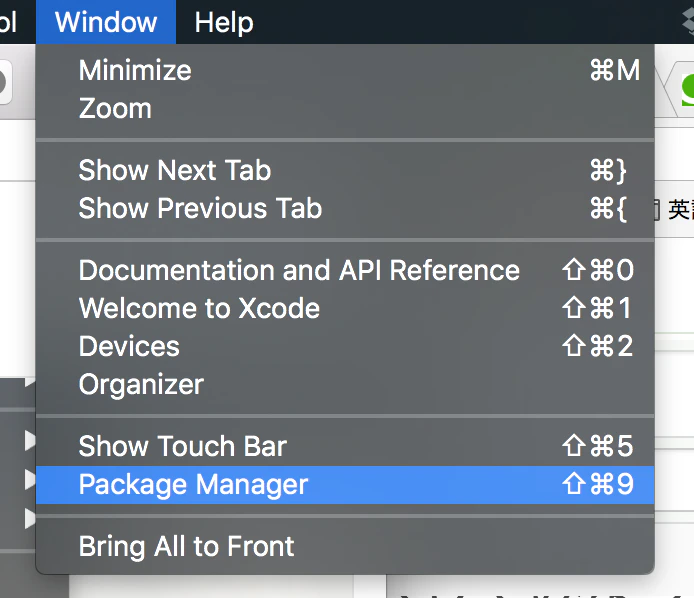Open the partially visible Source Control menu

tap(8, 22)
